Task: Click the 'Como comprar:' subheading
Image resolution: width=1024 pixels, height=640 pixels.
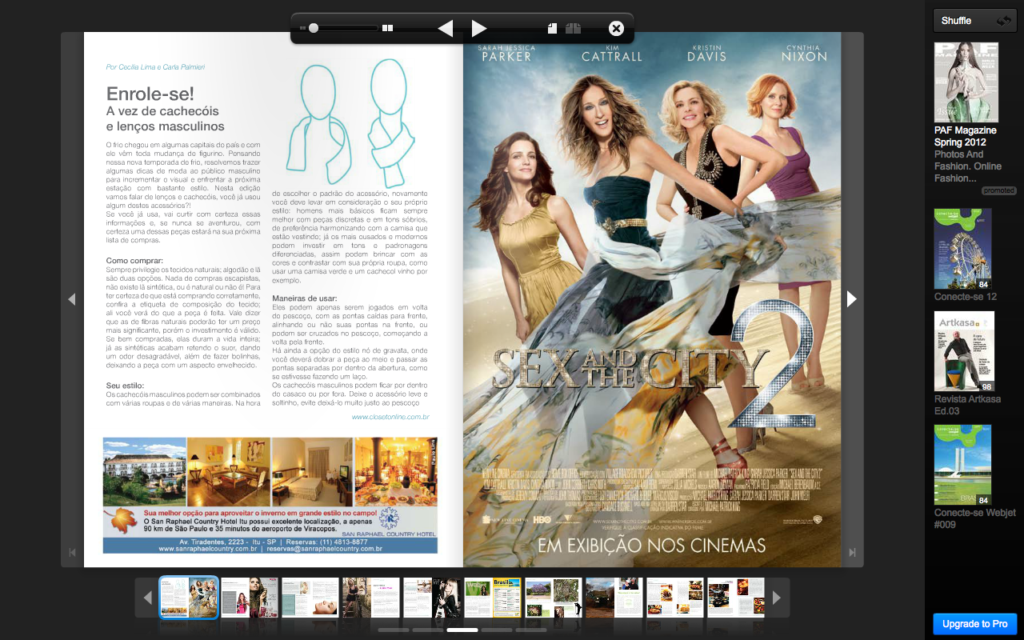Action: 135,261
